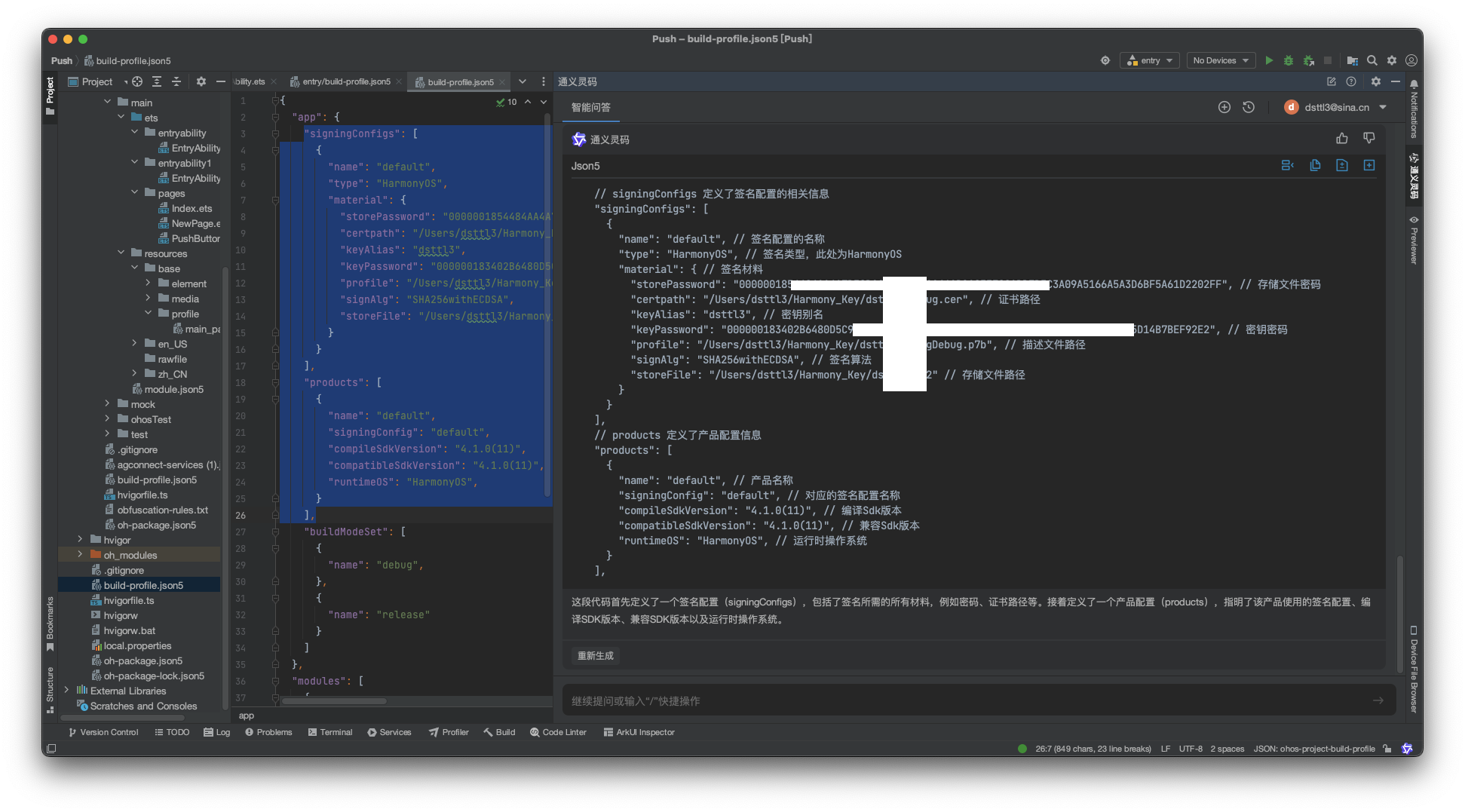Create new file from Json5 code block
The height and width of the screenshot is (812, 1465).
[1369, 165]
